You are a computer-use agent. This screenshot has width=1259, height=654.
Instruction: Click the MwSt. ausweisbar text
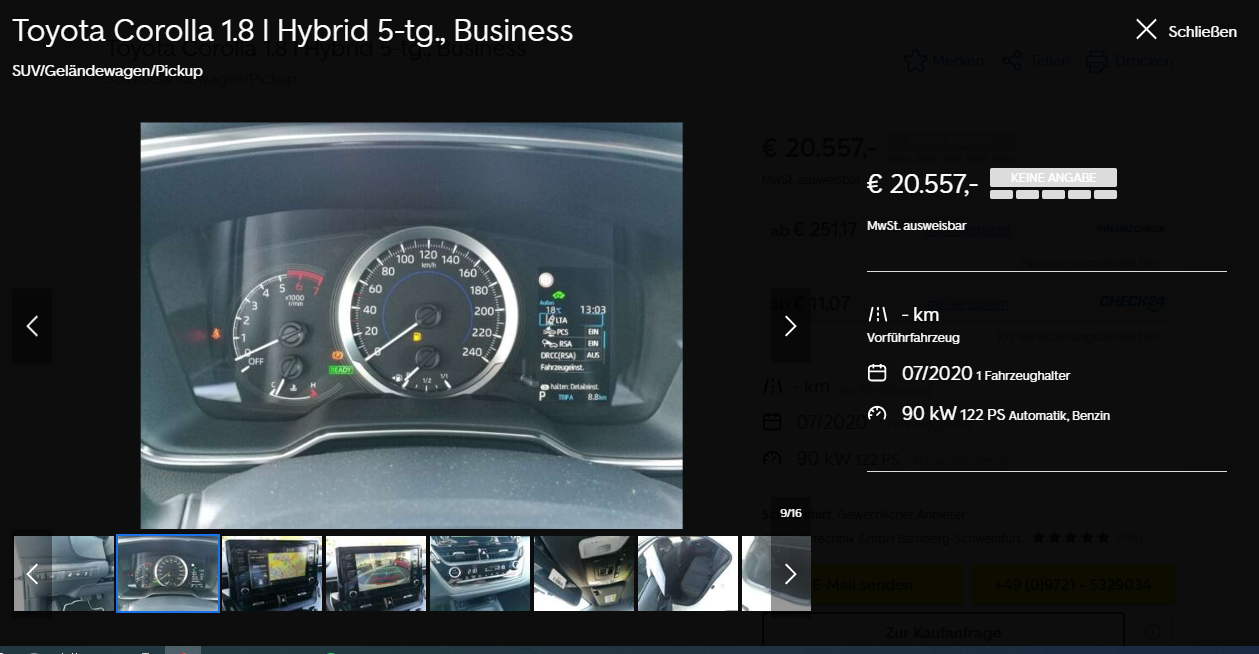point(916,226)
